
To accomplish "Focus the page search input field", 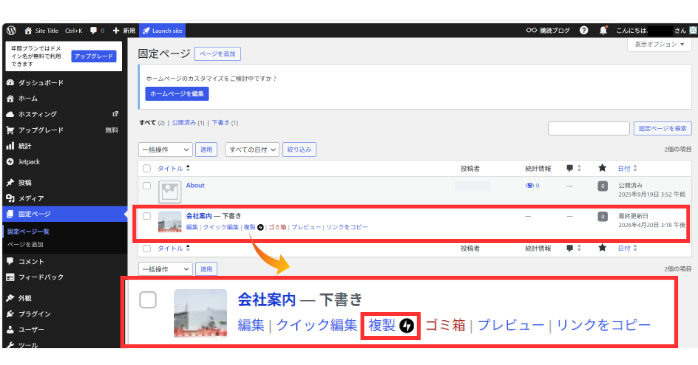I will [x=588, y=128].
